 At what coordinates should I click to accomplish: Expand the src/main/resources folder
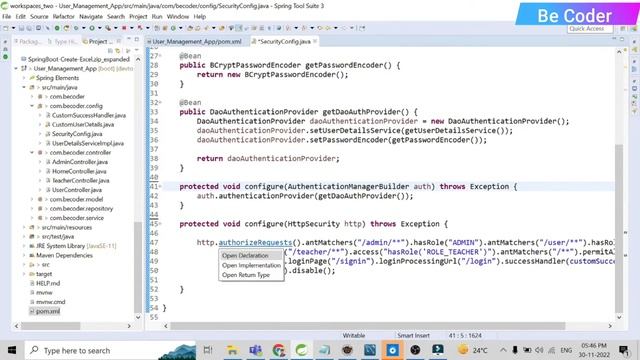pos(24,227)
